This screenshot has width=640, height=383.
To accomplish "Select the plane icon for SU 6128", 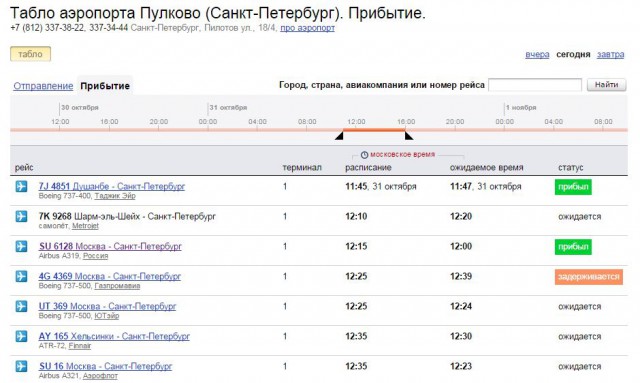I will tap(21, 247).
